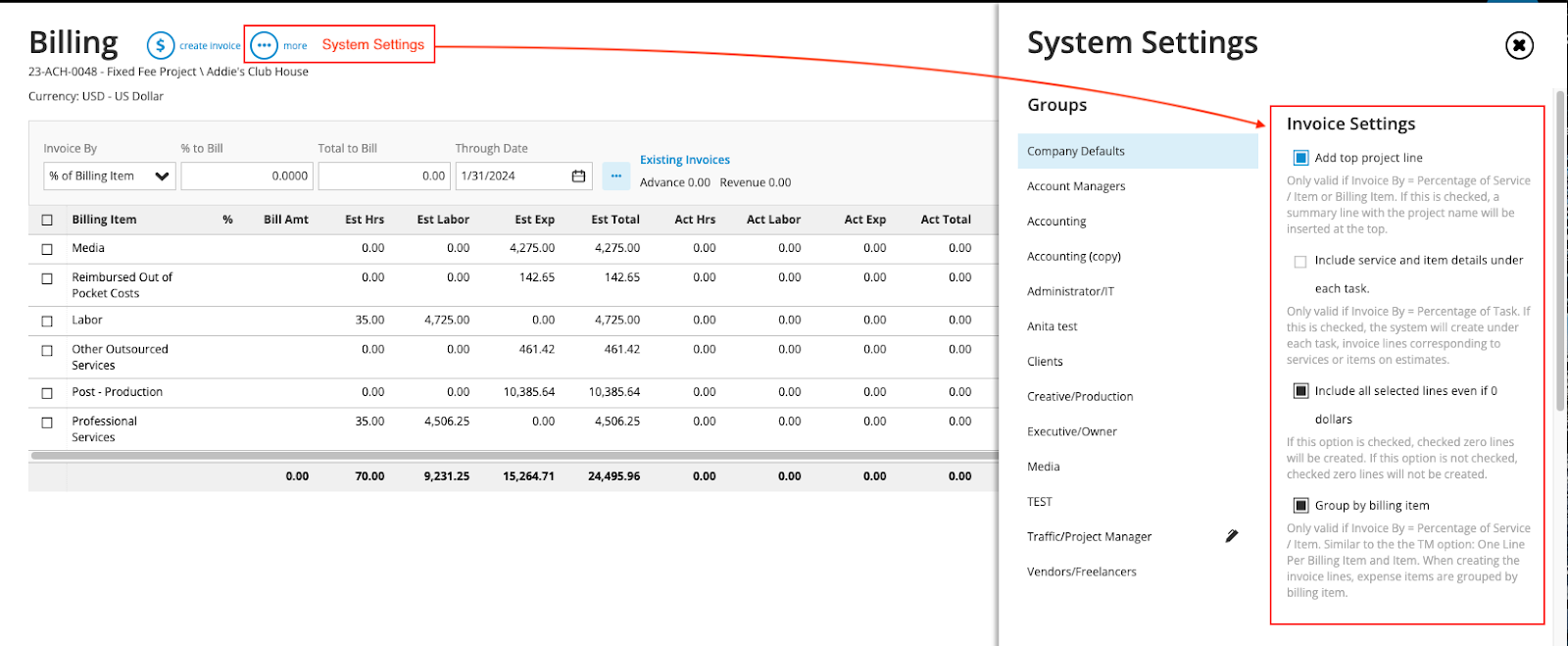The width and height of the screenshot is (1568, 646).
Task: Click the create invoice dollar icon
Action: (161, 45)
